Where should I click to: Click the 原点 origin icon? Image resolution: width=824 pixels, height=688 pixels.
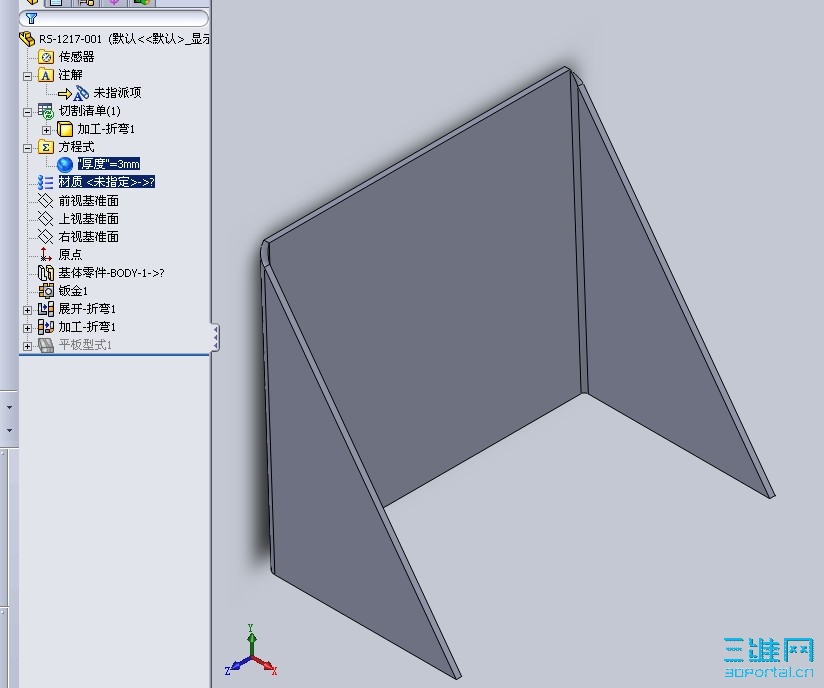tap(46, 254)
